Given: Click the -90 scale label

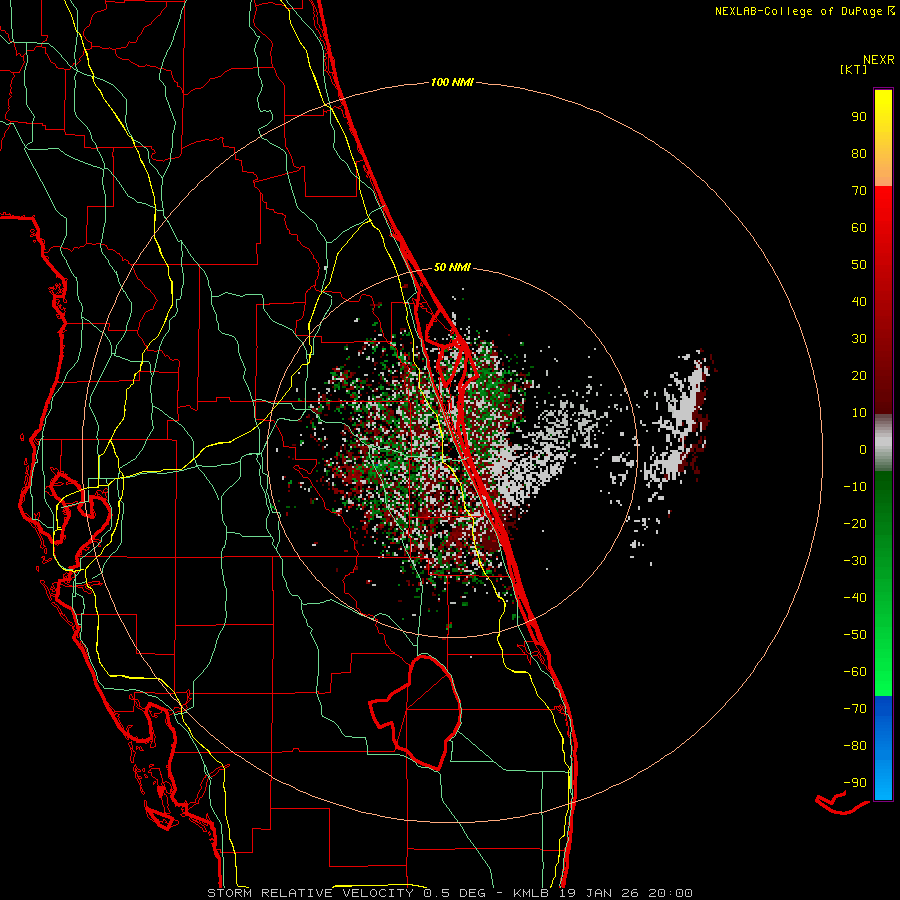Looking at the screenshot, I should [x=855, y=783].
